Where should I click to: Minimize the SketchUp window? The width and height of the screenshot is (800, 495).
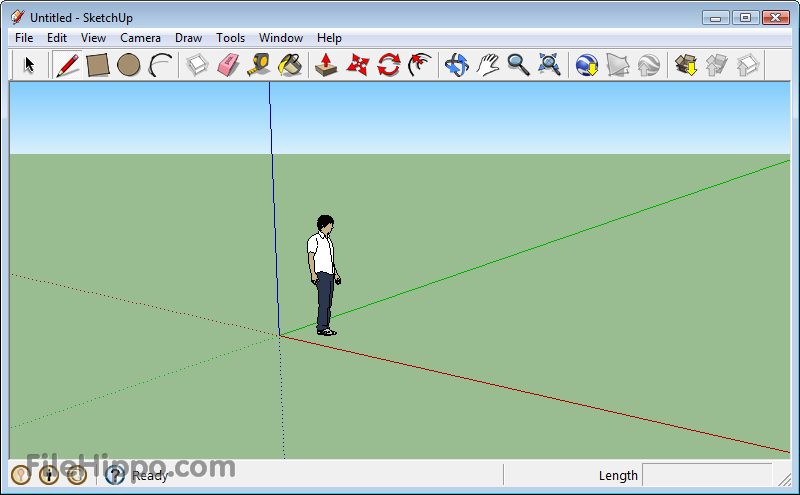point(715,17)
